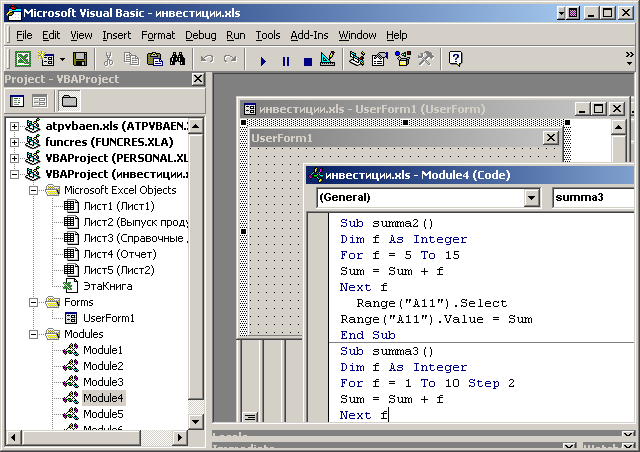640x452 pixels.
Task: Click Procedure View button in code window
Action: point(250,417)
